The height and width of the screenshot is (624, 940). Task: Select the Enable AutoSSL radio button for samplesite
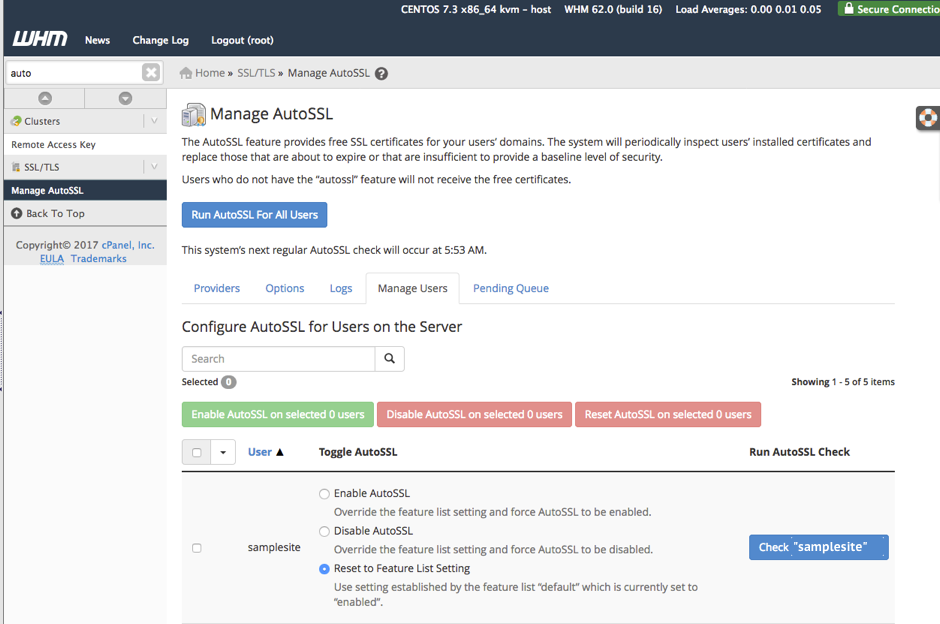click(x=324, y=493)
